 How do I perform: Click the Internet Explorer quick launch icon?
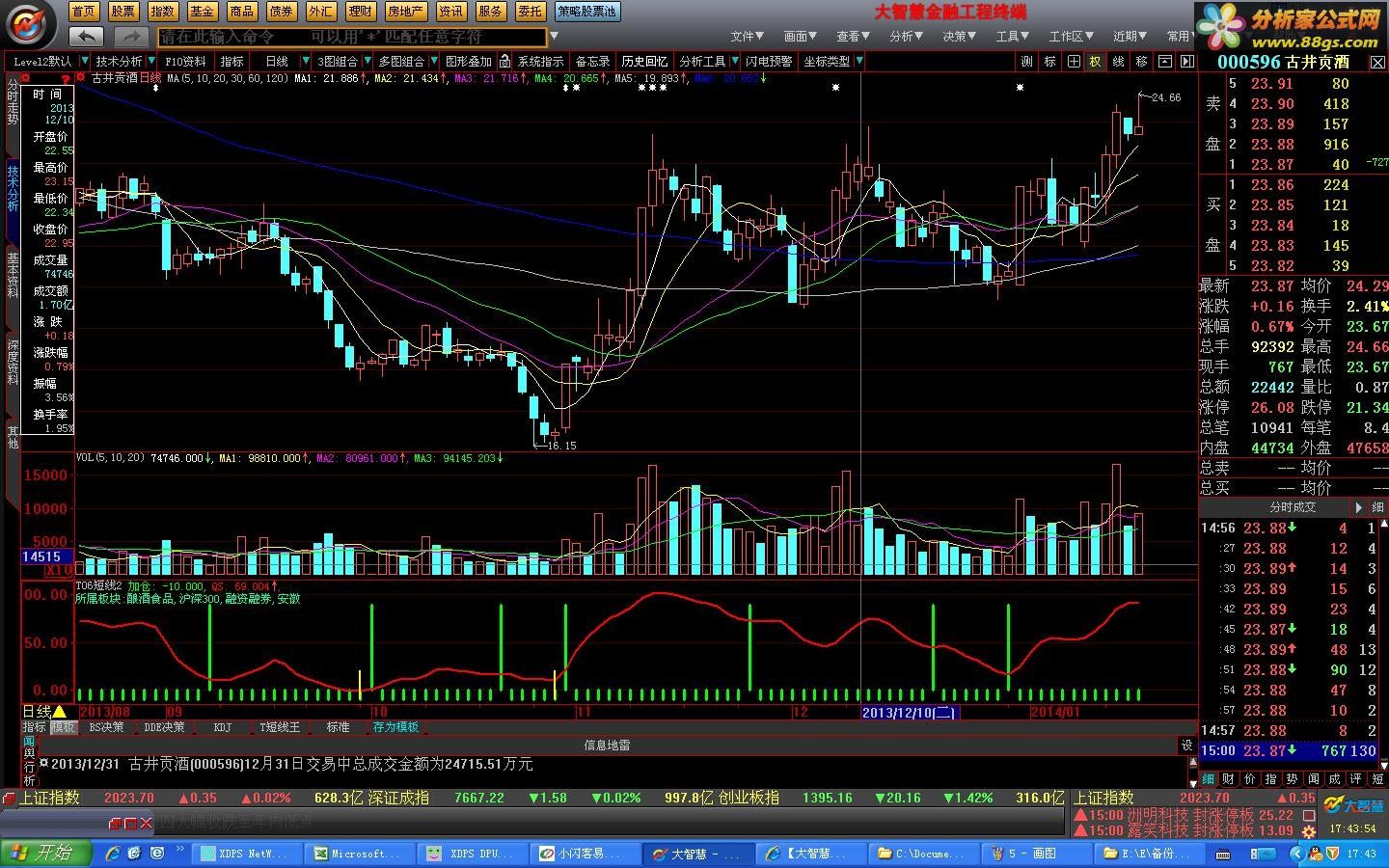(x=113, y=854)
